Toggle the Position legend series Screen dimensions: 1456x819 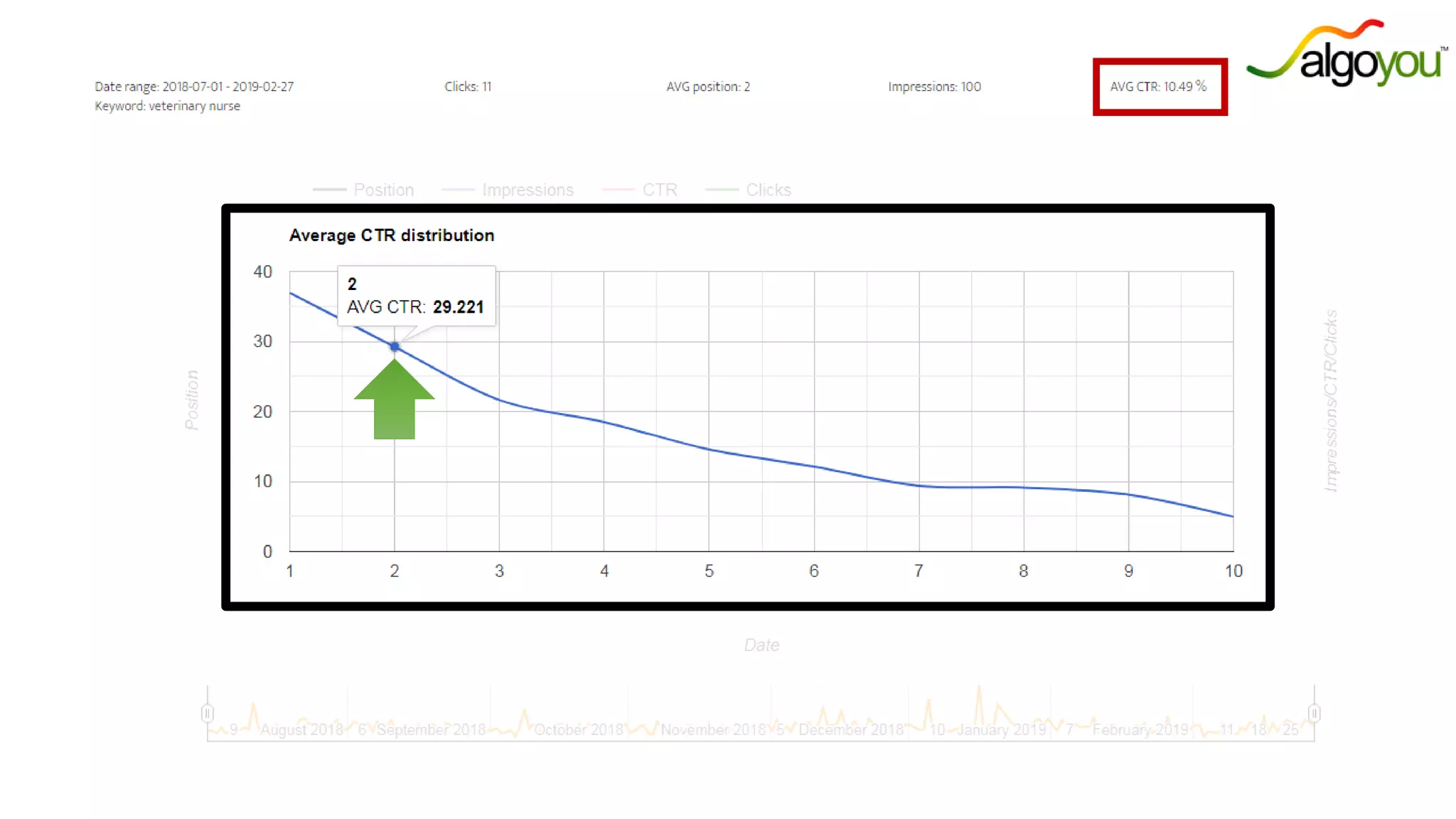(382, 190)
